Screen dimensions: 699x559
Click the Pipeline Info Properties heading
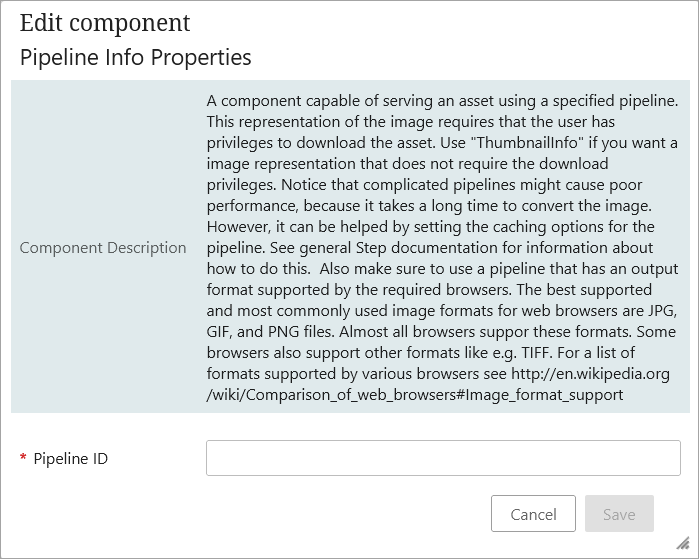136,57
